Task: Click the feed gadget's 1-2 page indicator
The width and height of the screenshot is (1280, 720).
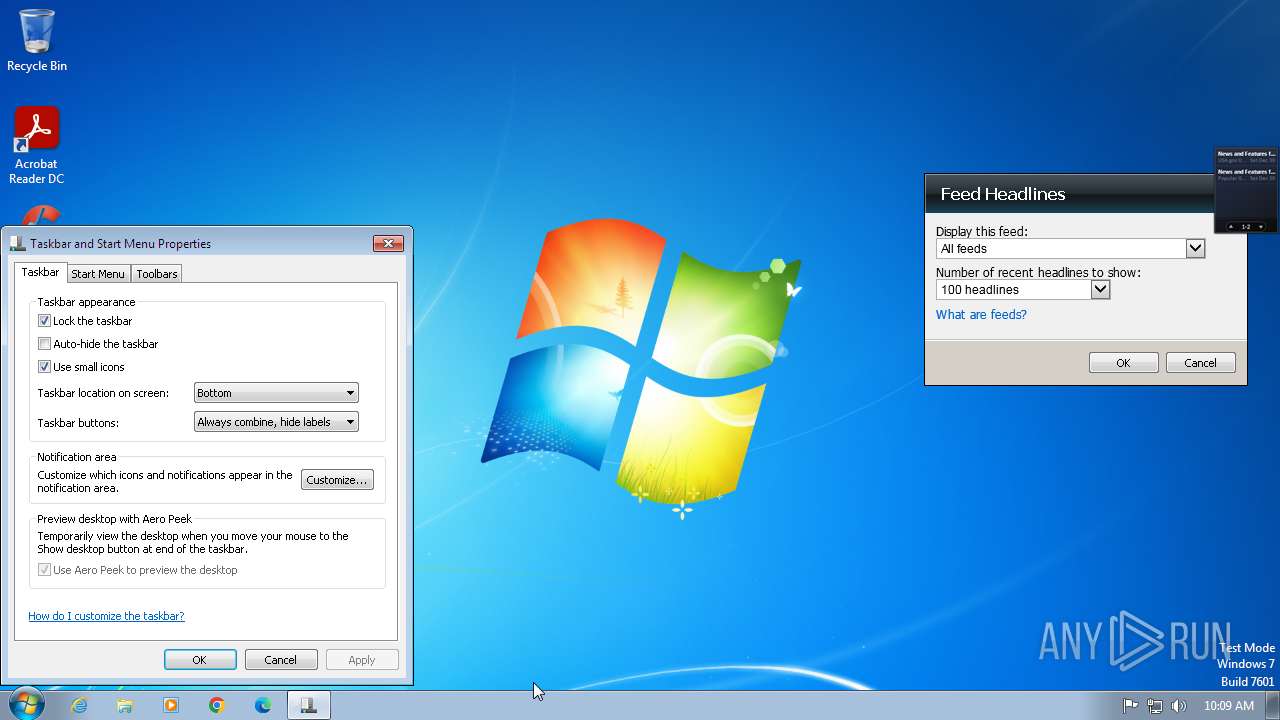Action: tap(1246, 227)
